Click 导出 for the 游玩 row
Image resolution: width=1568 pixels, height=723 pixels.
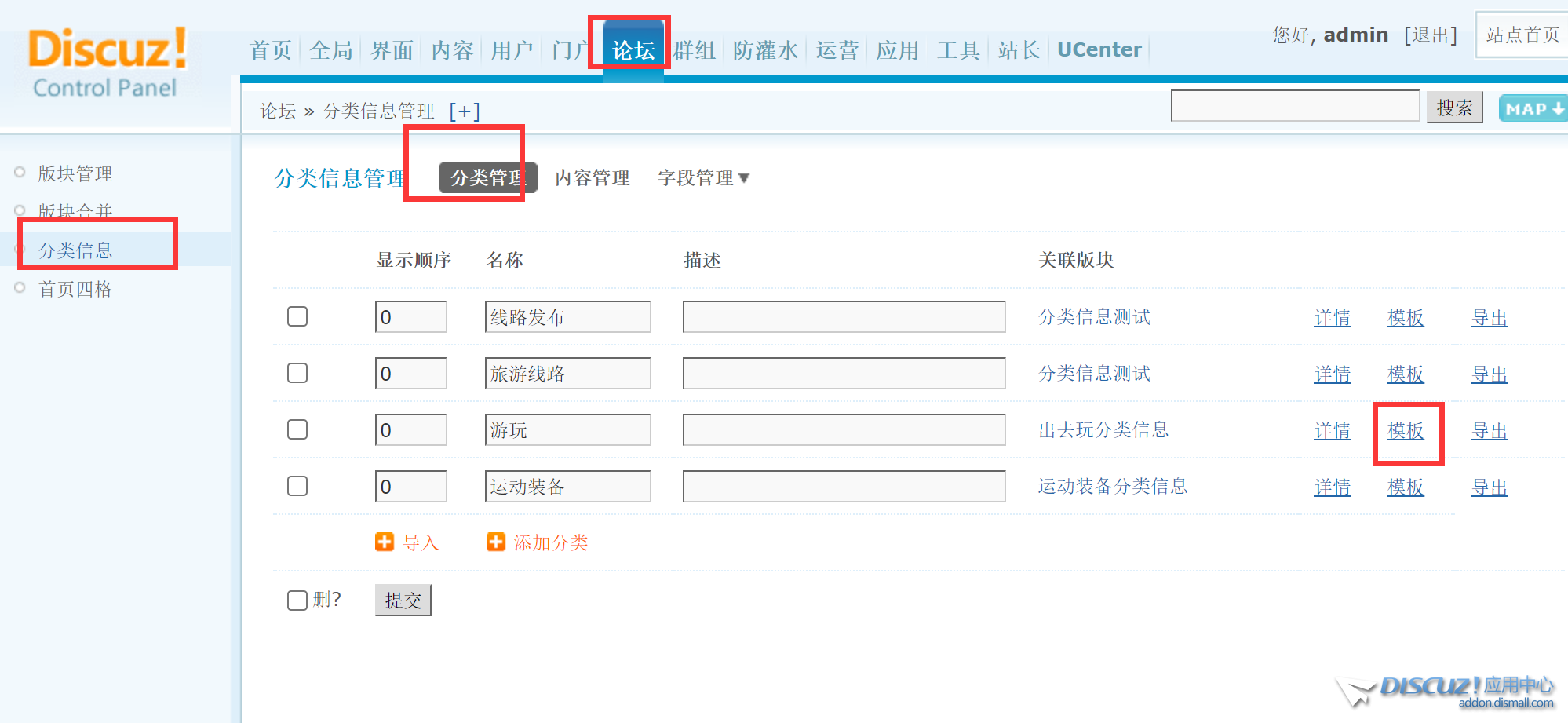(x=1490, y=431)
